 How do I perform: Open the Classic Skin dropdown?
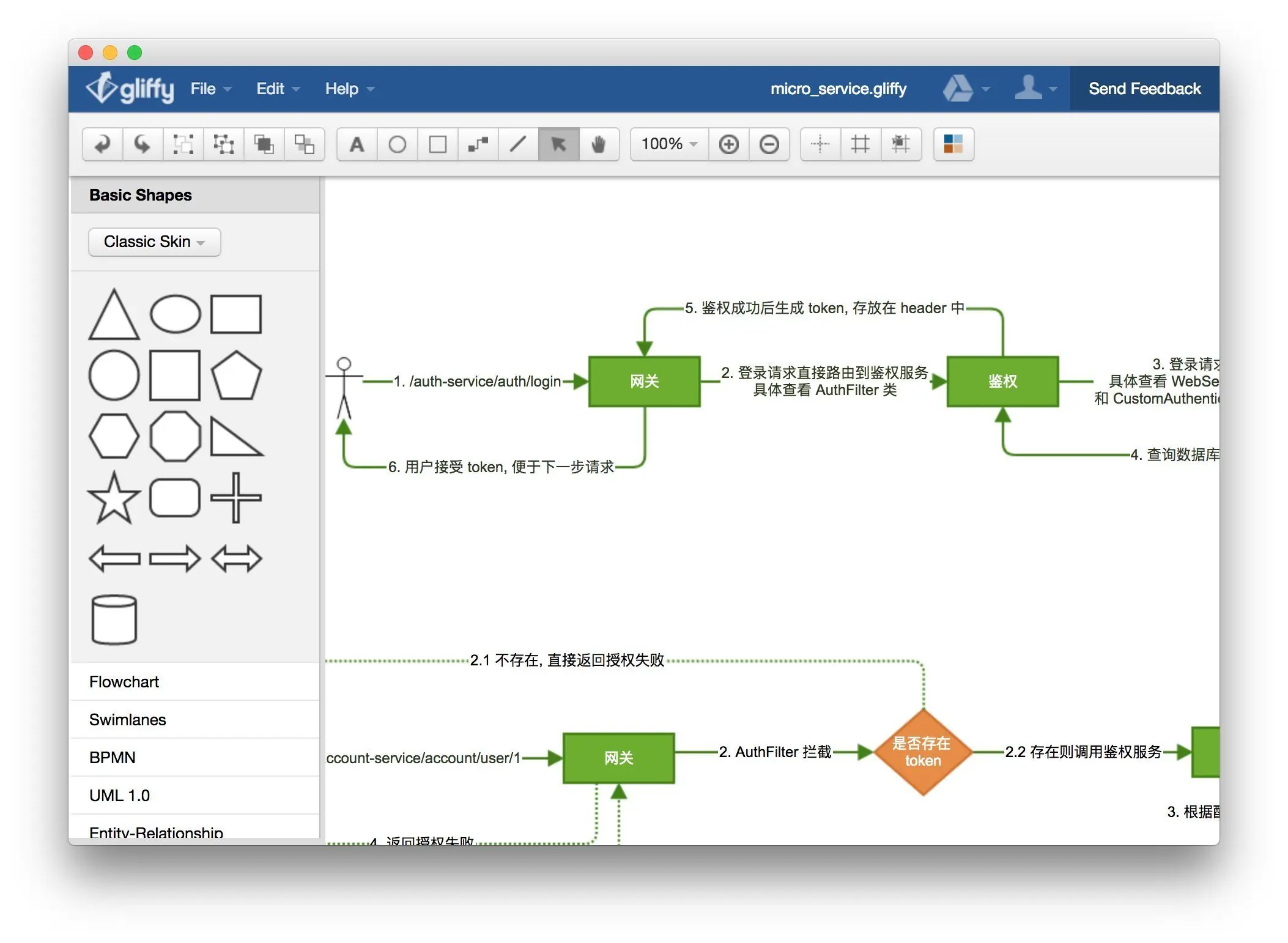[154, 242]
